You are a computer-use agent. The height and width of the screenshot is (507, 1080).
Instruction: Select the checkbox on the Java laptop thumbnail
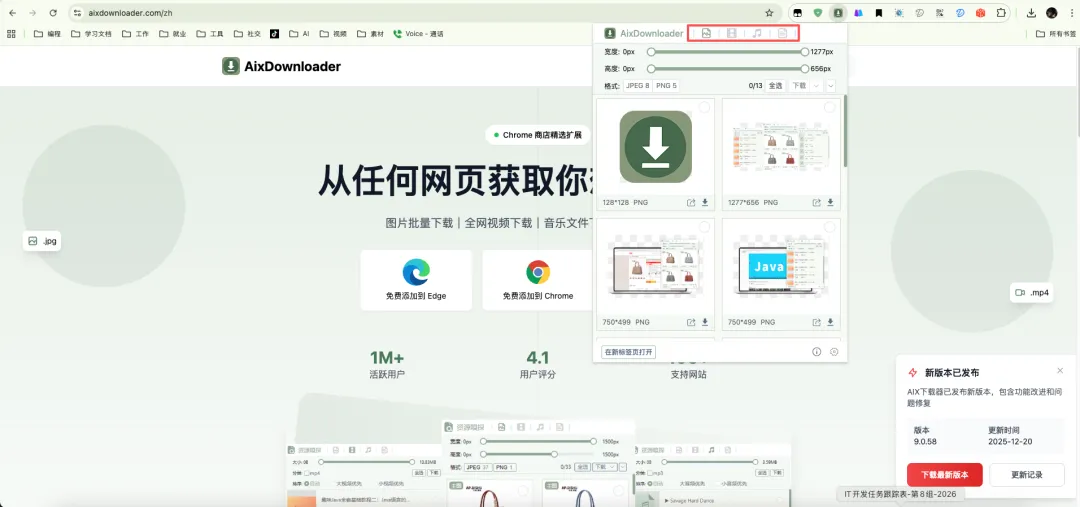[x=829, y=227]
